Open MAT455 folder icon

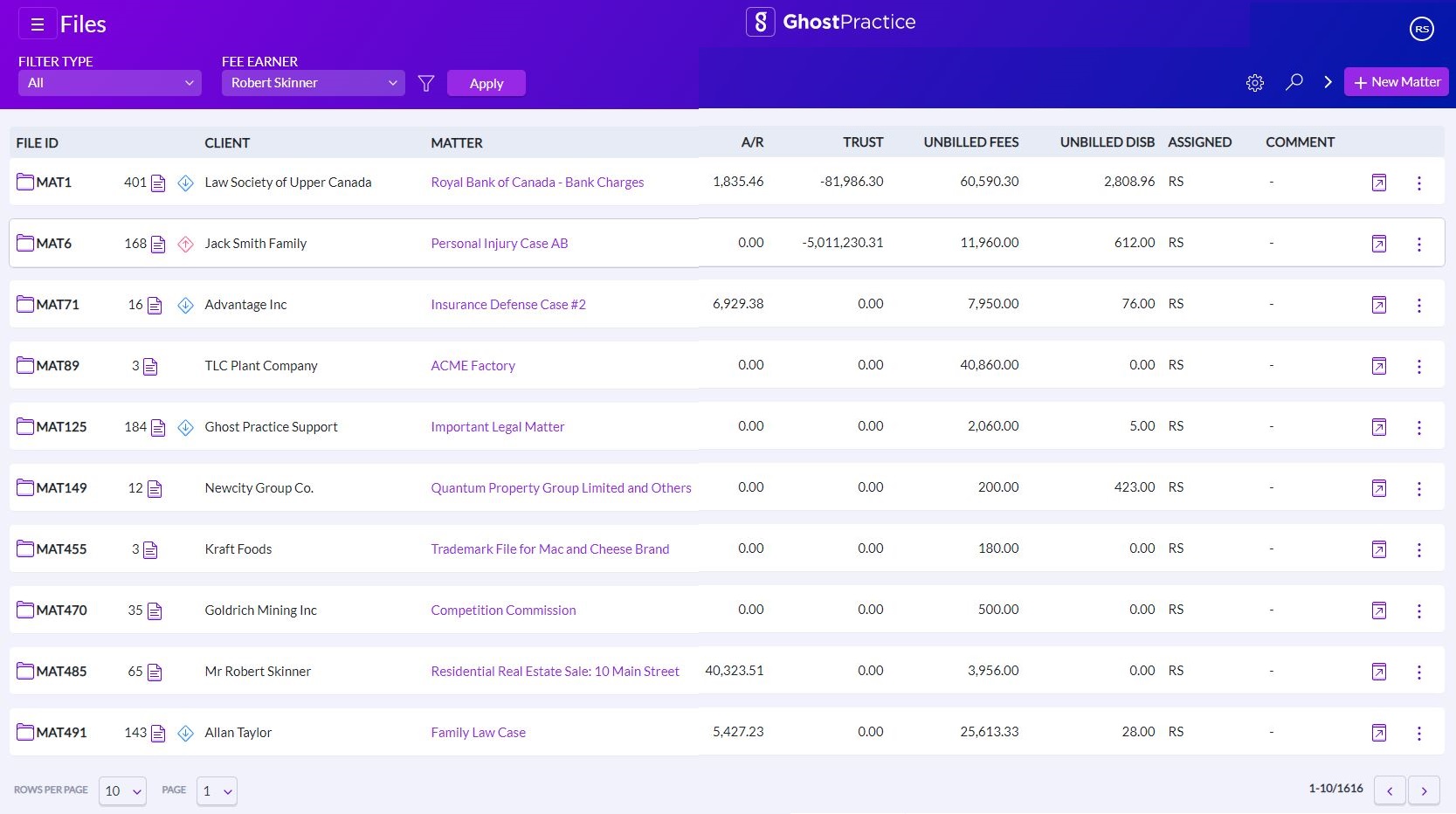(25, 548)
